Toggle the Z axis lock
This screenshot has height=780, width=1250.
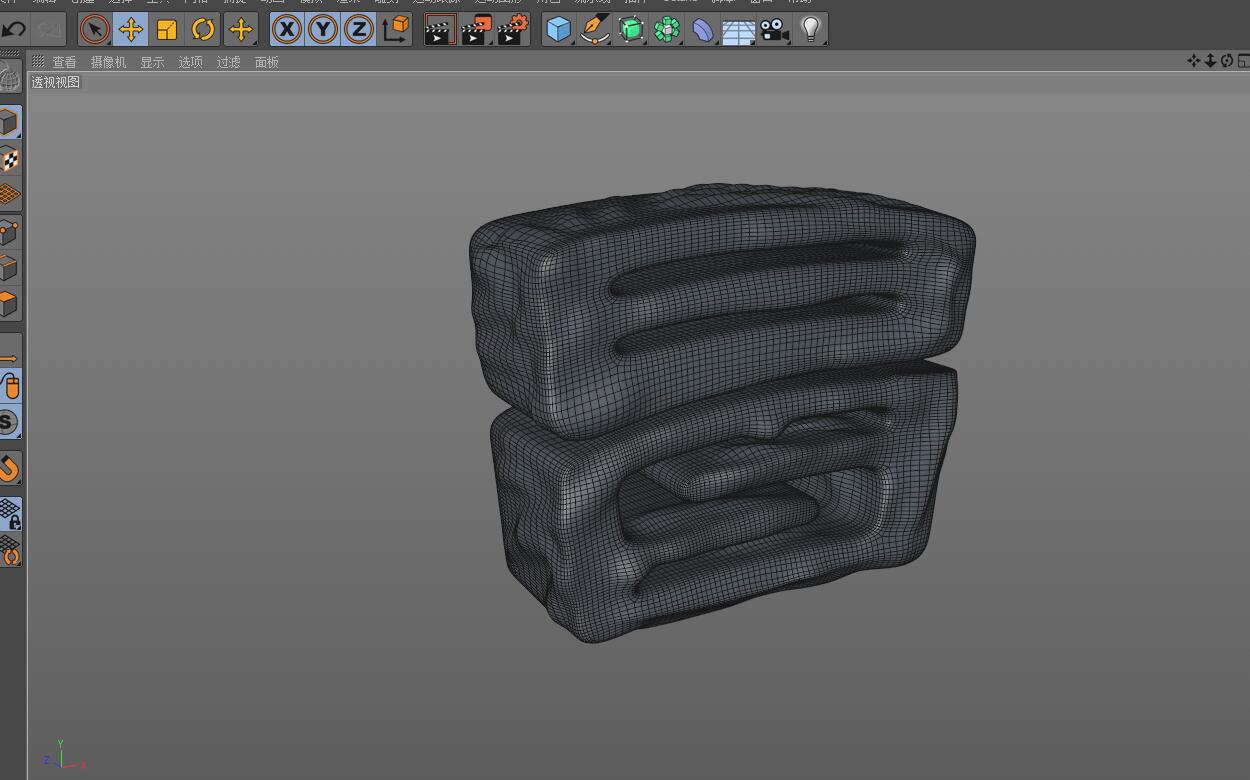pos(359,29)
